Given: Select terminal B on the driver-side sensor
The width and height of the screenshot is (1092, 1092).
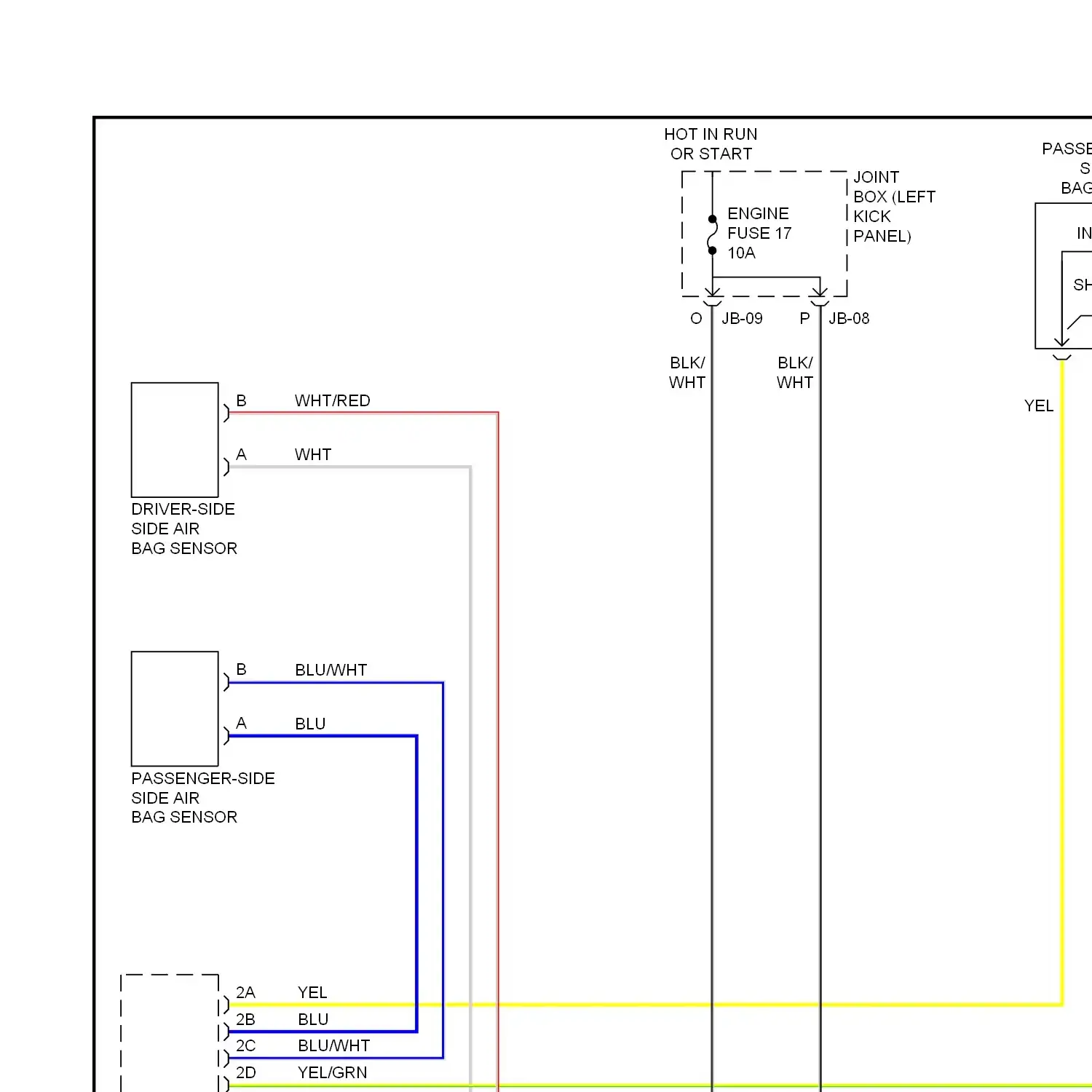Looking at the screenshot, I should (241, 401).
